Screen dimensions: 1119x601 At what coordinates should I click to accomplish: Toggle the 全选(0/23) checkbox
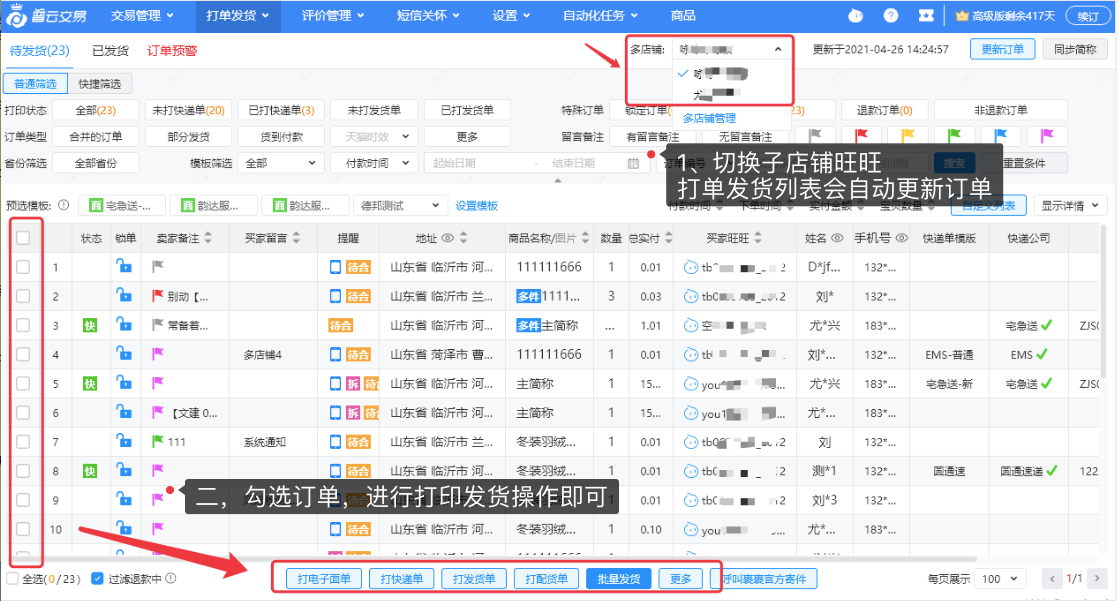[x=13, y=578]
